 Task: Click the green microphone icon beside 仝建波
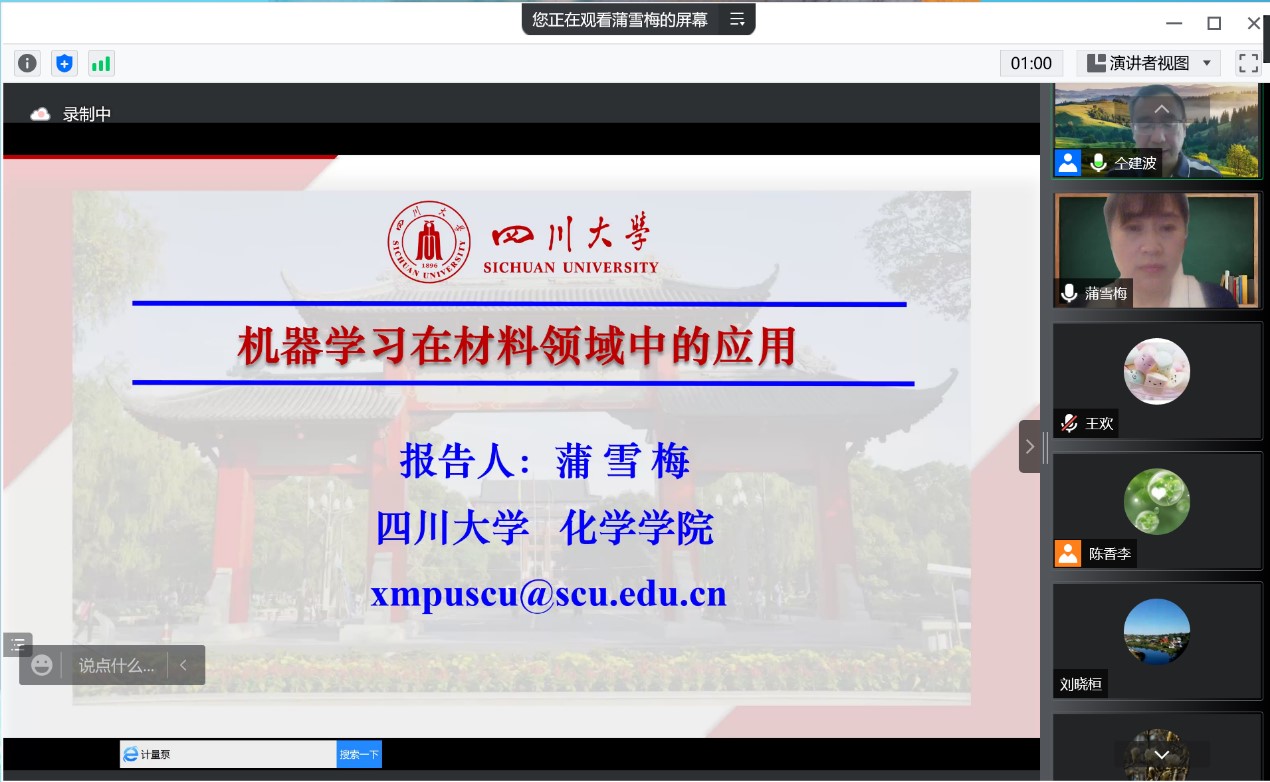pyautogui.click(x=1098, y=163)
